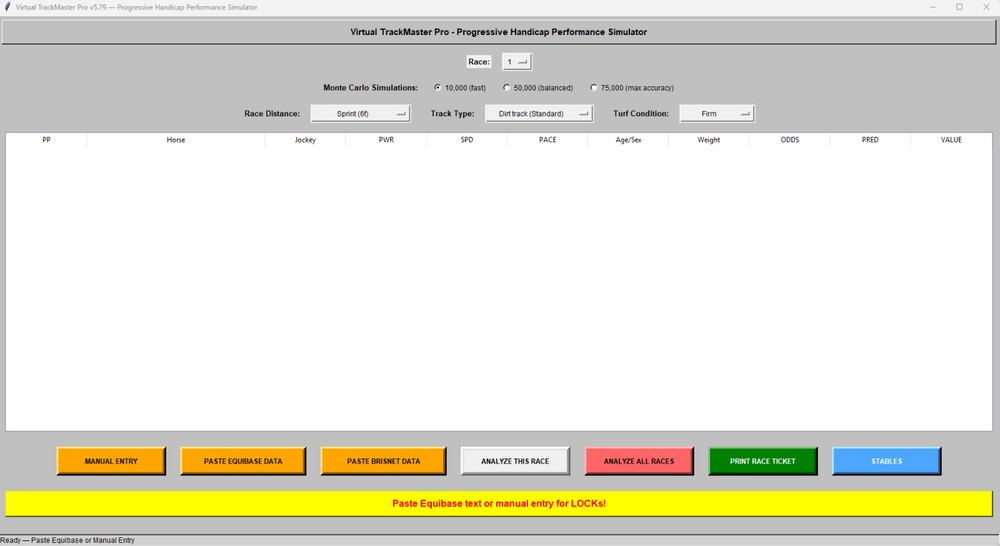Viewport: 1000px width, 546px height.
Task: Run Analyze This Race
Action: coord(515,461)
